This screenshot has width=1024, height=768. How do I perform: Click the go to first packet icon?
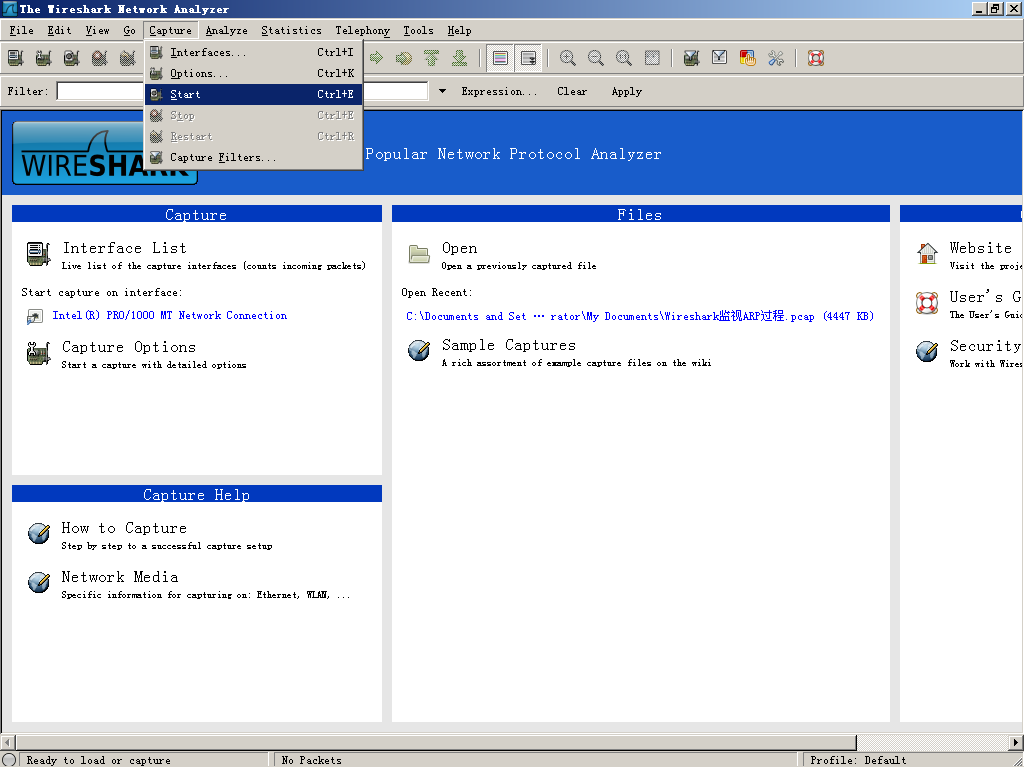click(432, 58)
